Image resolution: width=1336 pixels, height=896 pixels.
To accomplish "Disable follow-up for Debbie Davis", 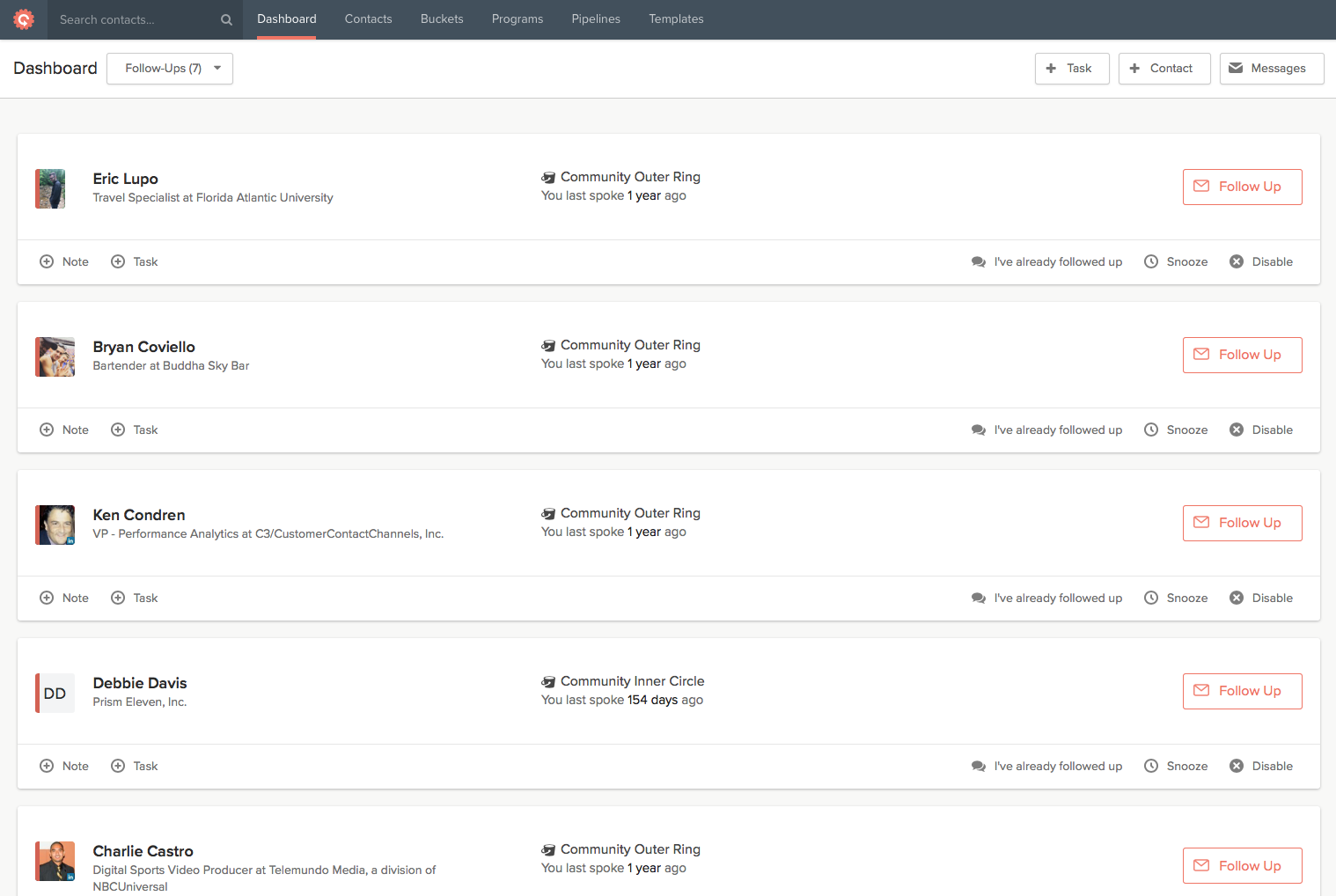I will [x=1261, y=766].
